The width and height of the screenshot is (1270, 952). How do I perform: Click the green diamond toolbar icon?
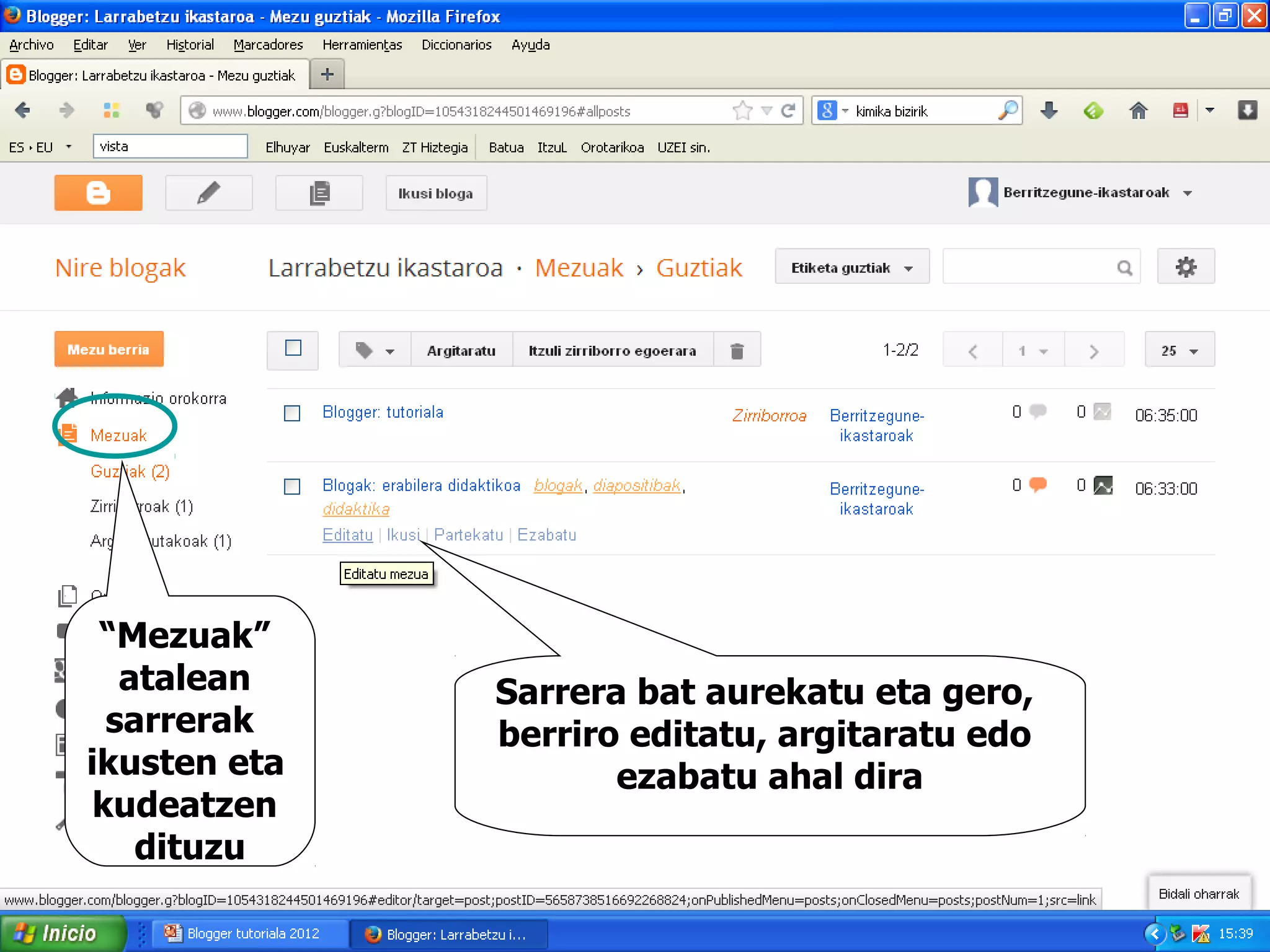1093,110
